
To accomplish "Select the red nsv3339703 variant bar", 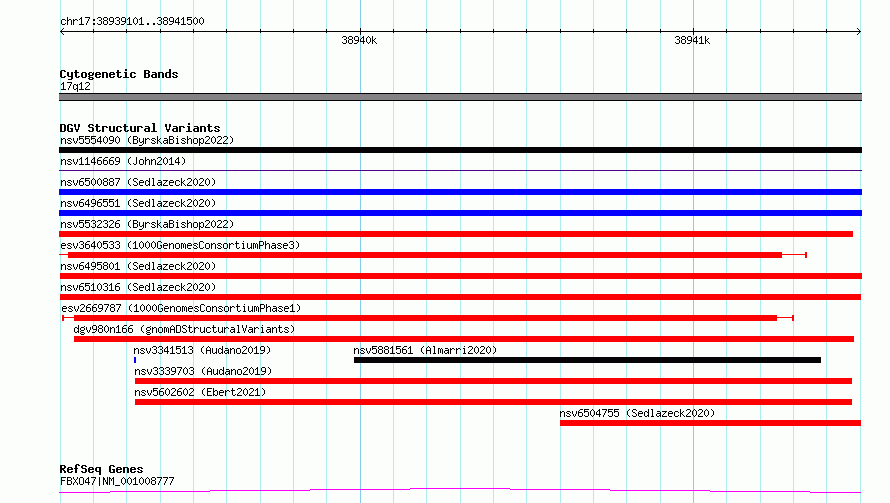I will click(x=493, y=381).
